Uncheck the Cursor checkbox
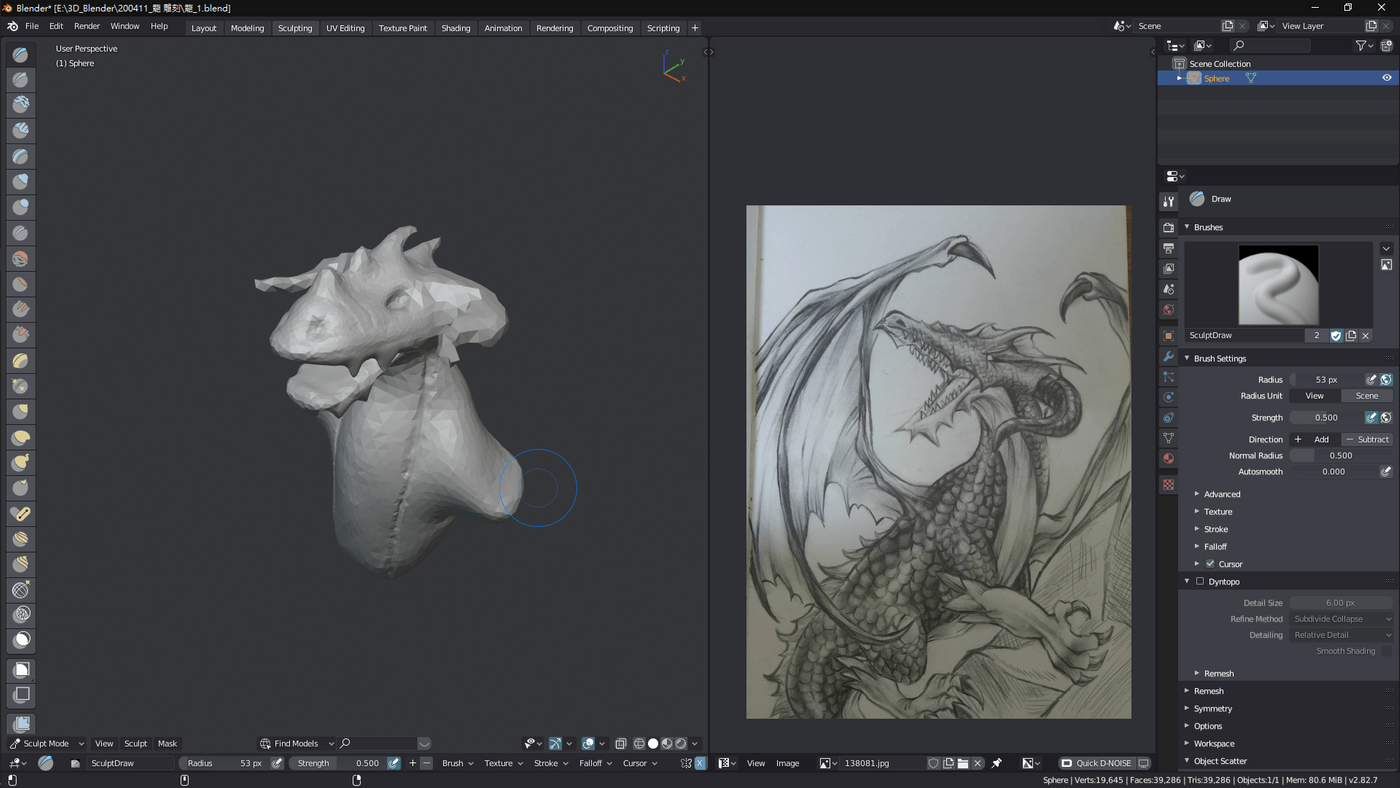1400x788 pixels. coord(1210,564)
